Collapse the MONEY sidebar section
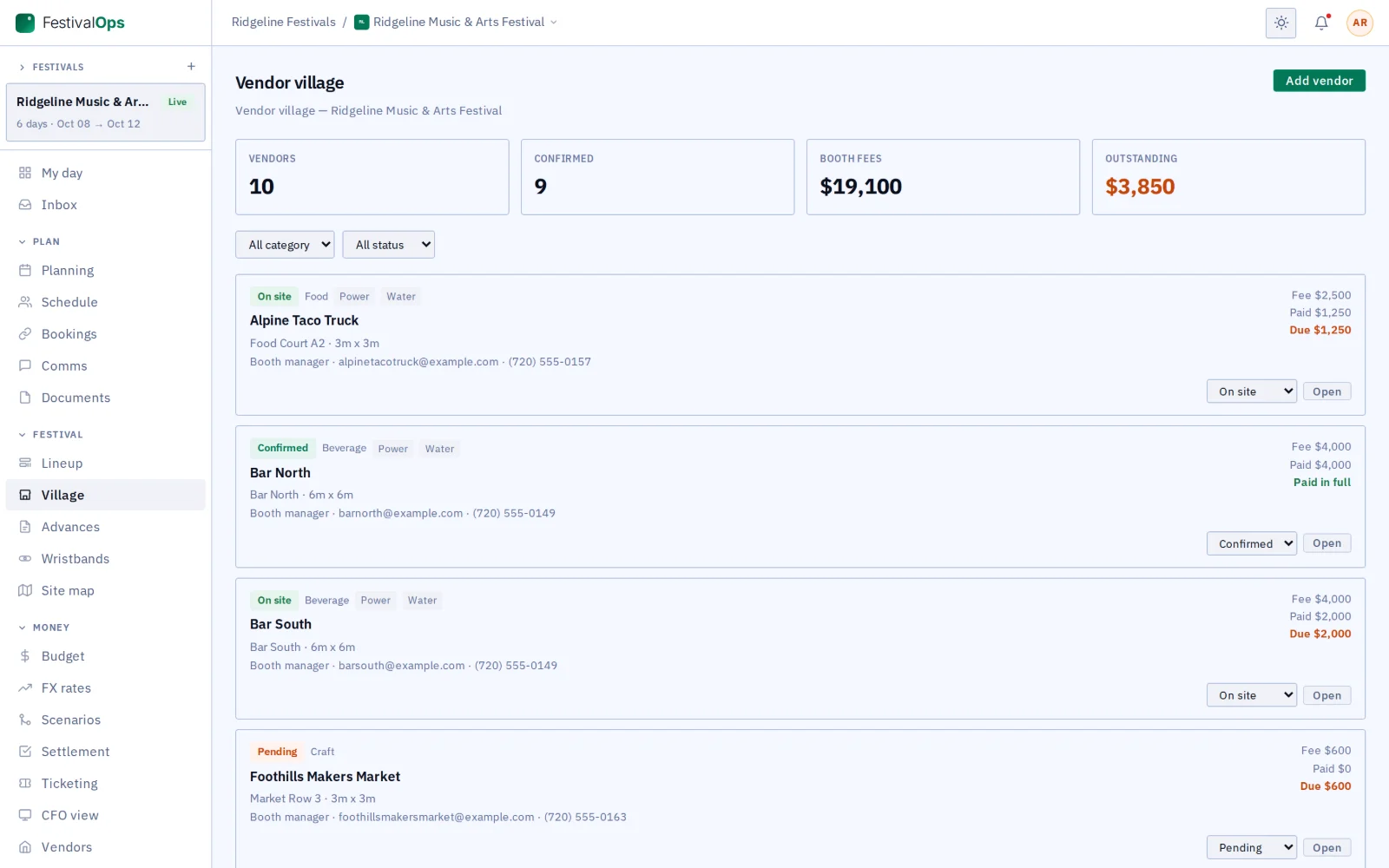1389x868 pixels. [x=43, y=627]
